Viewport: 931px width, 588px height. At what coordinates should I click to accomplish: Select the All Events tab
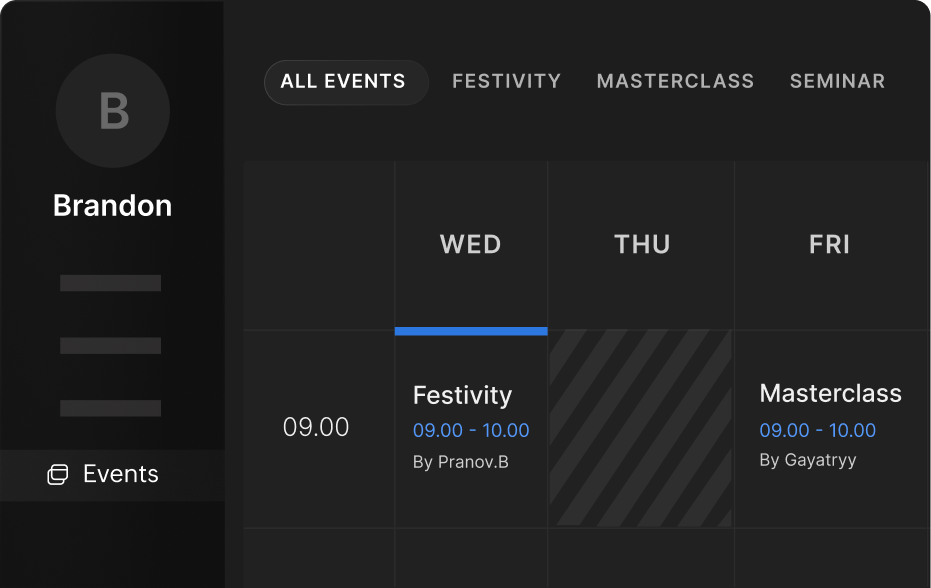344,82
